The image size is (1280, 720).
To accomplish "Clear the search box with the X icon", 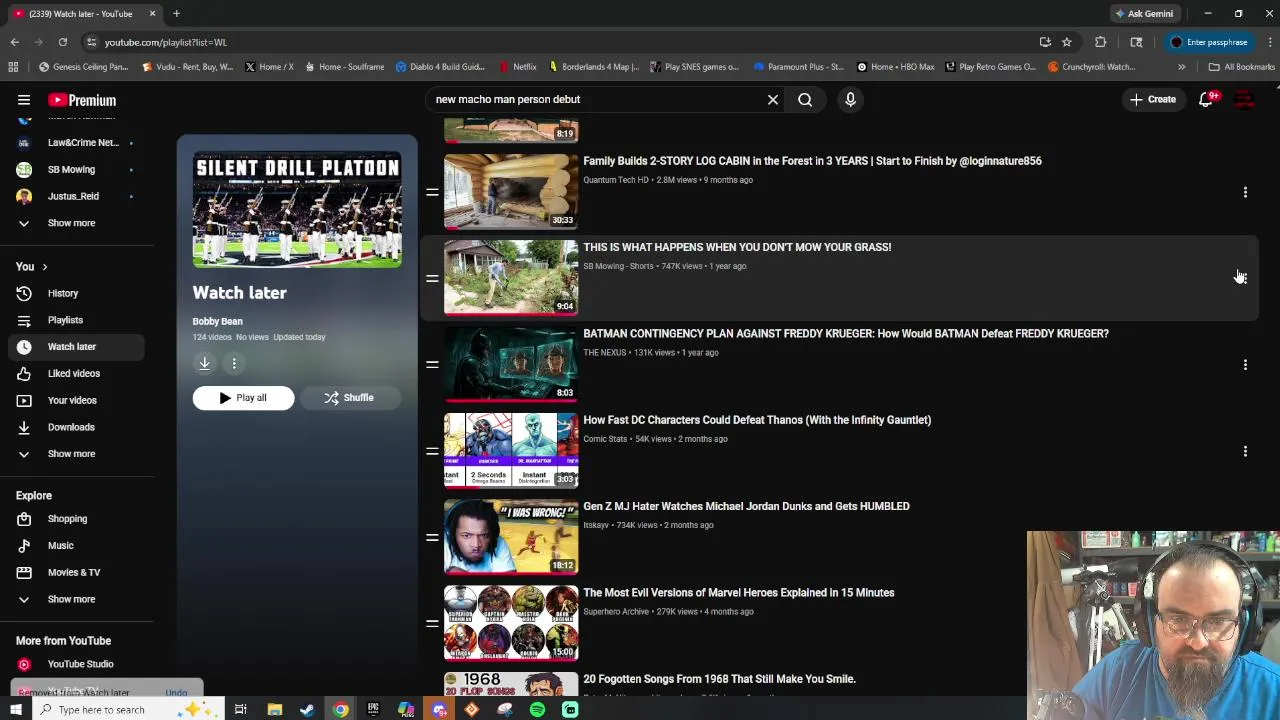I will point(773,99).
